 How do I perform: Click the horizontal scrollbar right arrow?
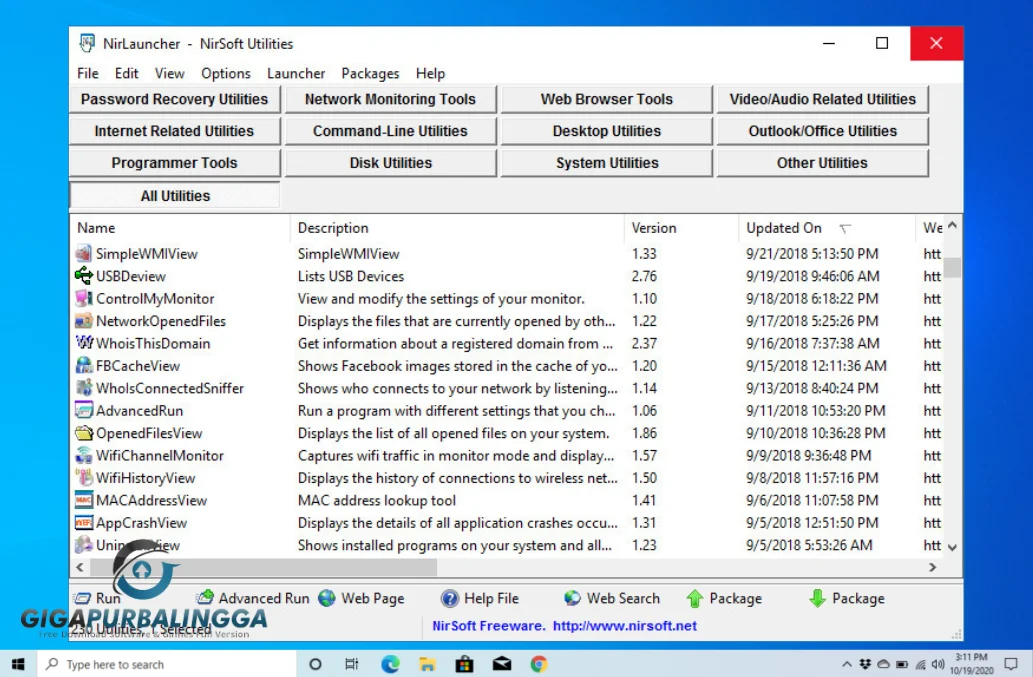(x=932, y=567)
